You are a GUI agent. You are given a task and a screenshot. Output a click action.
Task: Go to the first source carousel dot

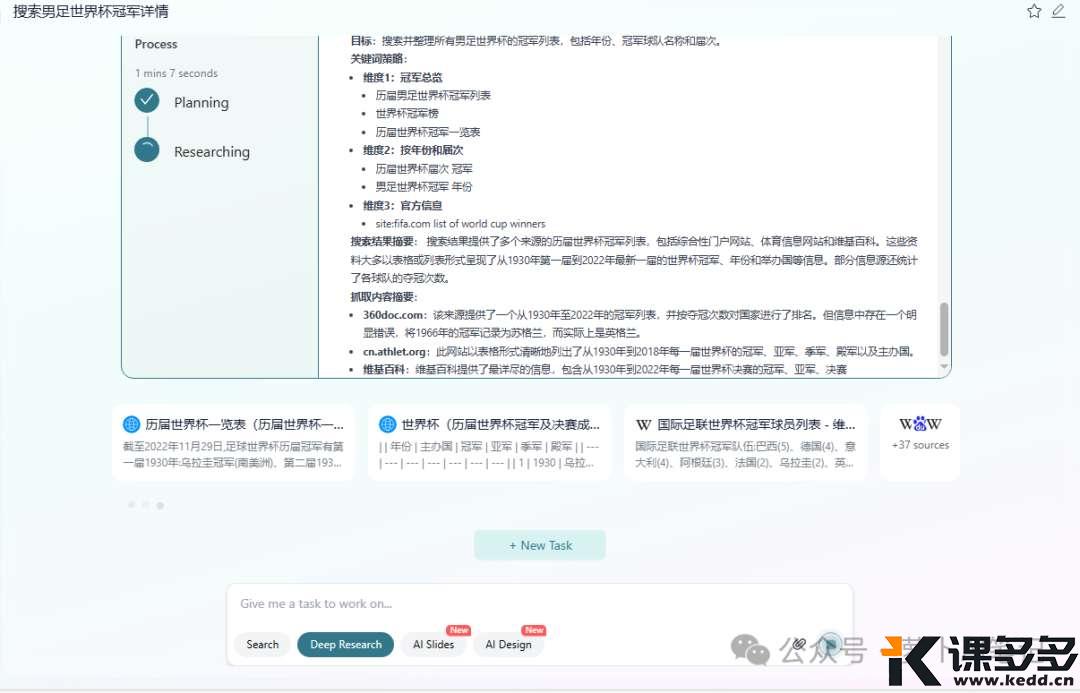pos(132,505)
